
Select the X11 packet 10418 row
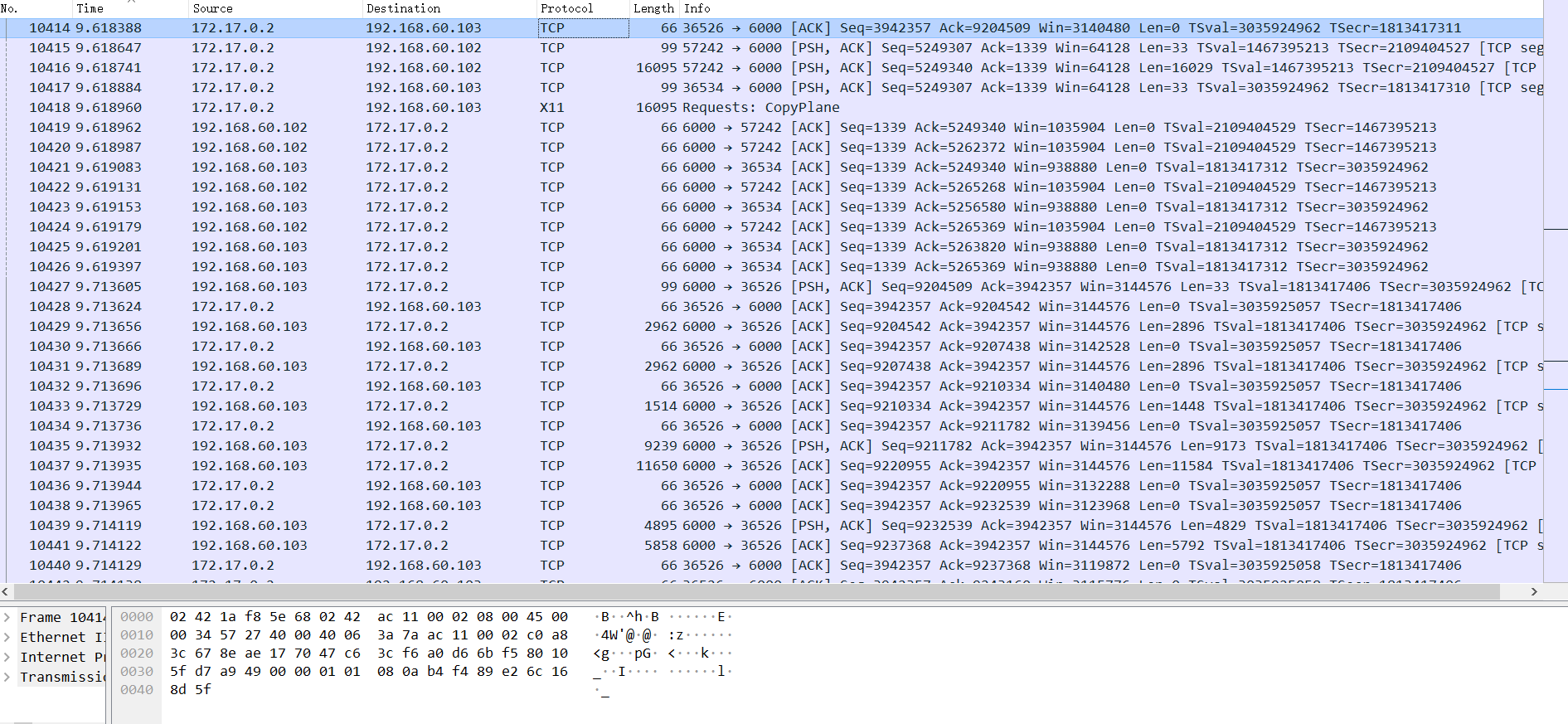pos(771,108)
